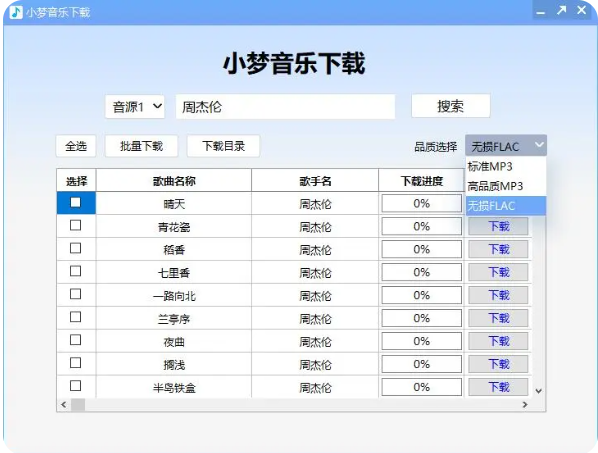The width and height of the screenshot is (598, 453).
Task: Tick the checkbox for 半岛铁盒
Action: (76, 386)
